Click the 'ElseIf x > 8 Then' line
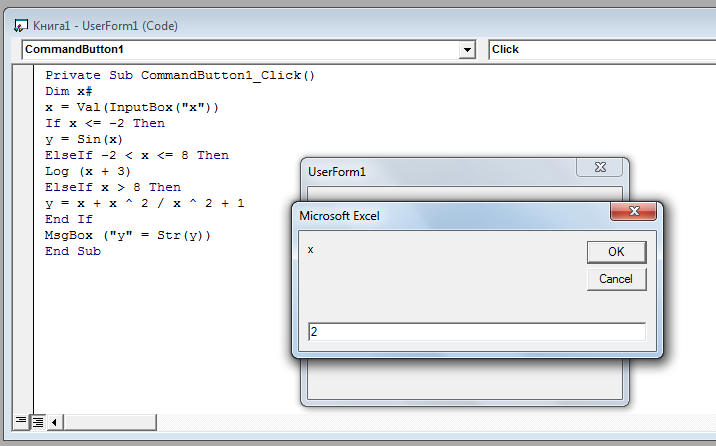This screenshot has height=446, width=716. (x=113, y=187)
